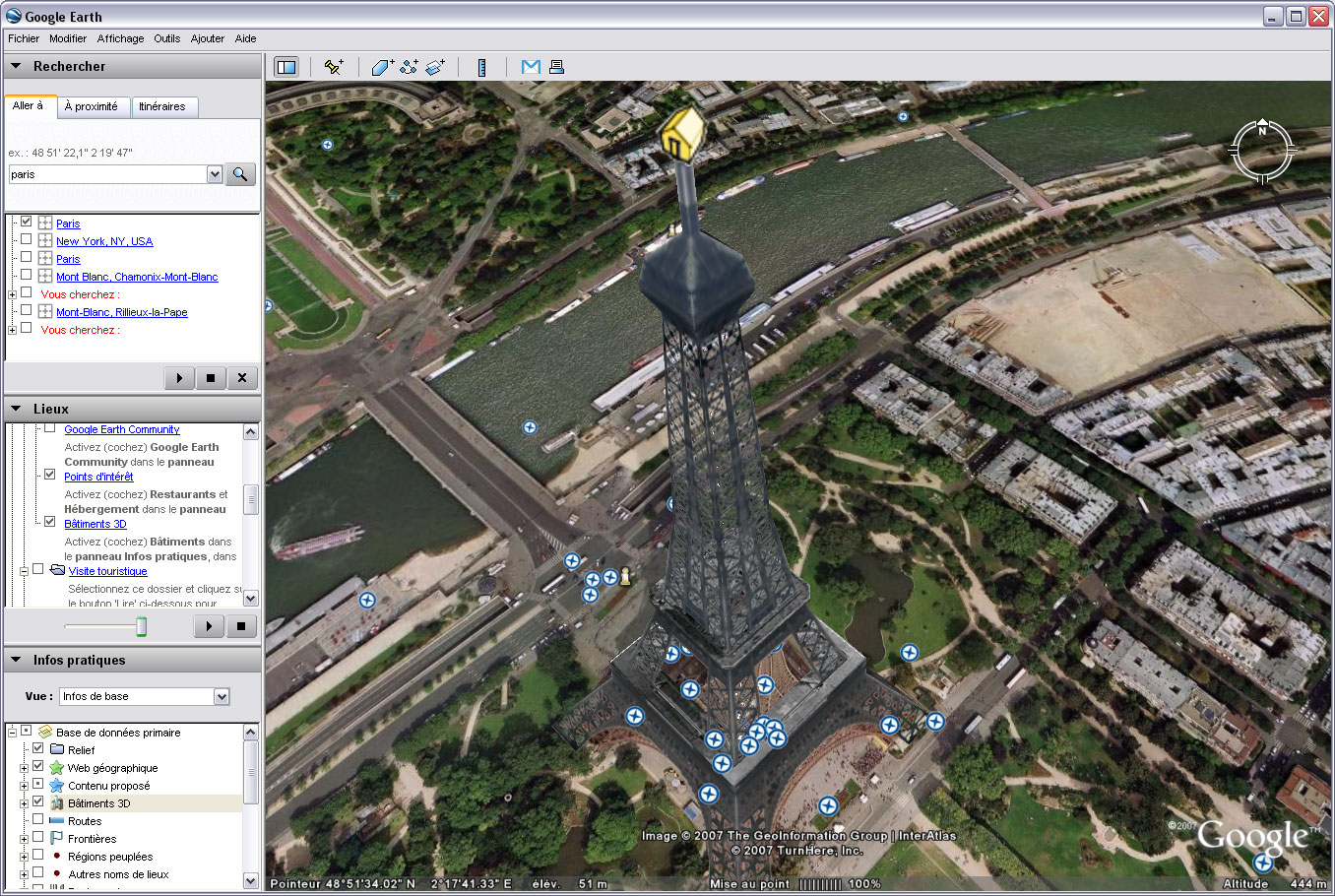Add a polygon shape
1335x896 pixels.
pos(383,67)
